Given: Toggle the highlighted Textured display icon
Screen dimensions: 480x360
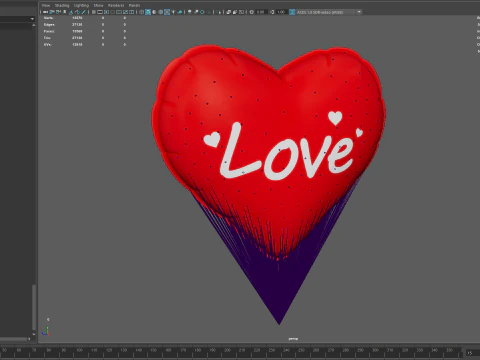Looking at the screenshot, I should [167, 12].
